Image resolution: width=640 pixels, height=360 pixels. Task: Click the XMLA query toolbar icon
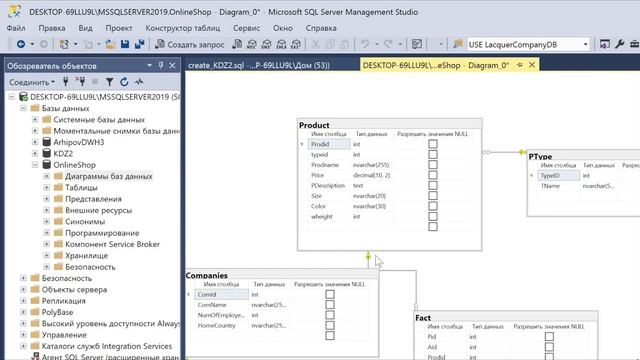(281, 44)
